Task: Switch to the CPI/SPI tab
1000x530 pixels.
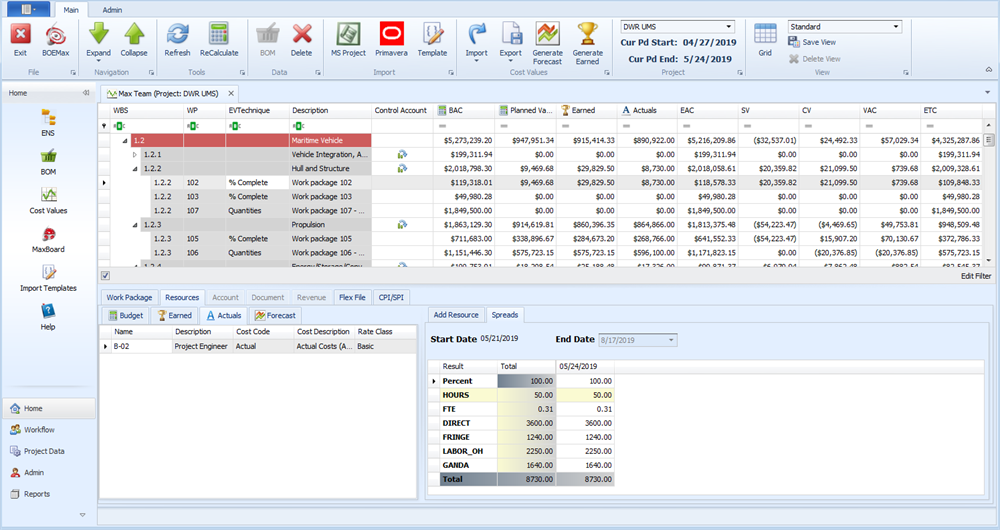Action: 390,297
